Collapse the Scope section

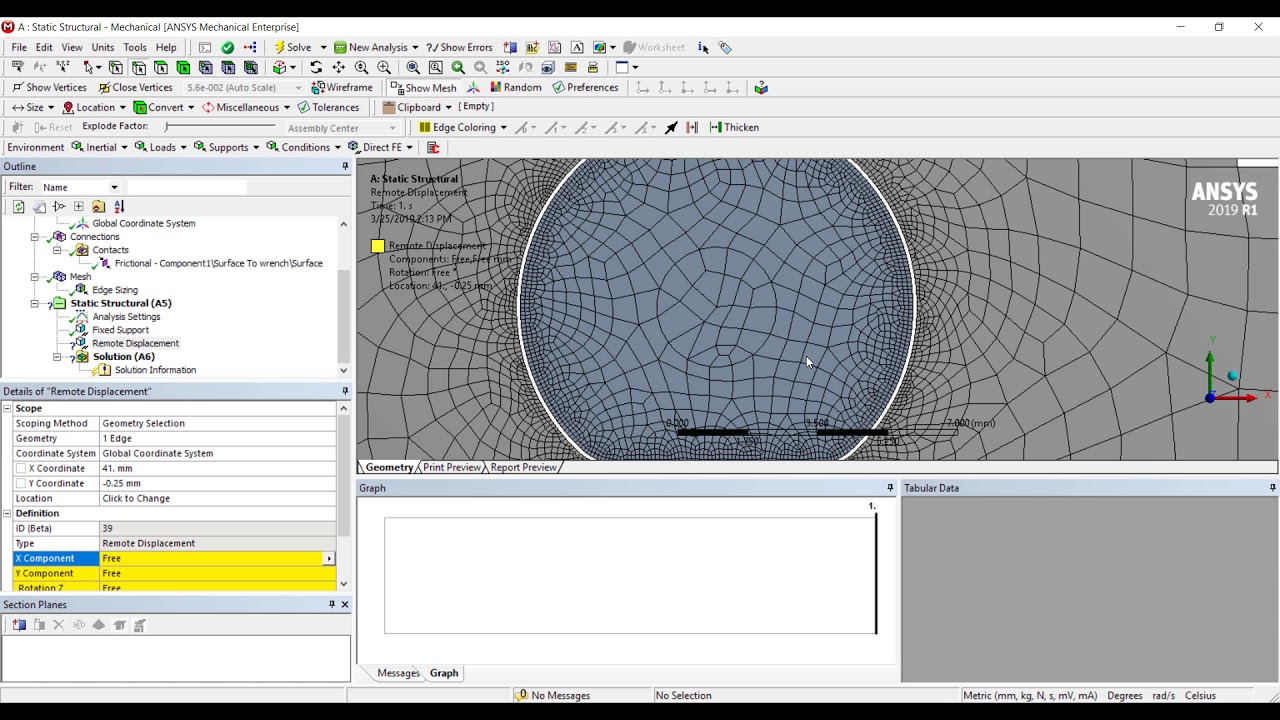[x=7, y=408]
